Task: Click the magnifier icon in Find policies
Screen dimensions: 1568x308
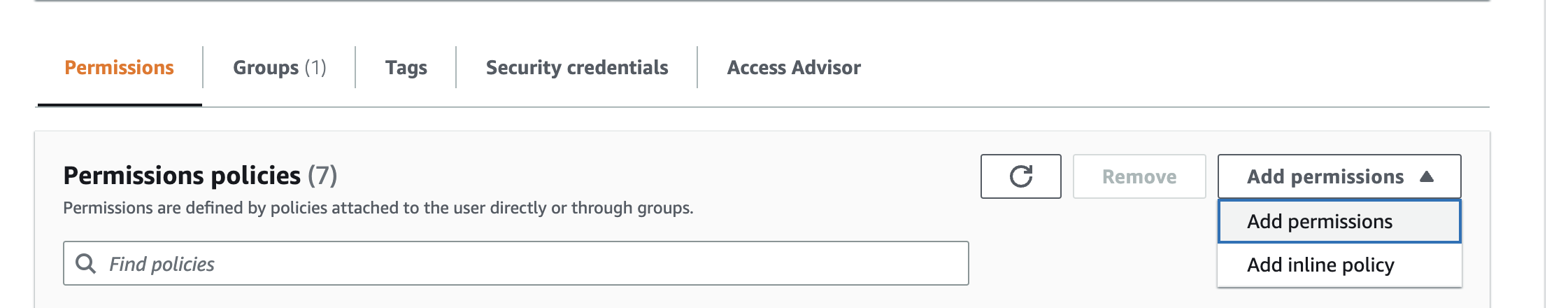Action: coord(86,264)
